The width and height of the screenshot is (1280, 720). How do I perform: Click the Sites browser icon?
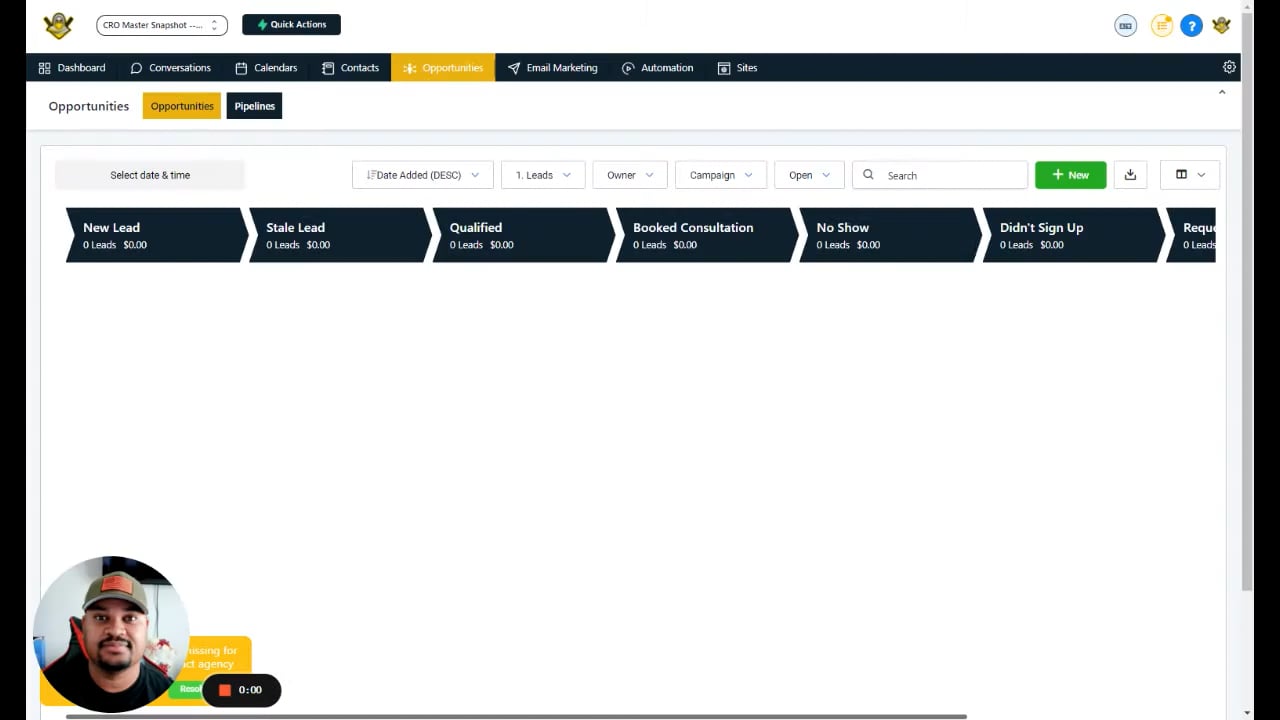[724, 68]
